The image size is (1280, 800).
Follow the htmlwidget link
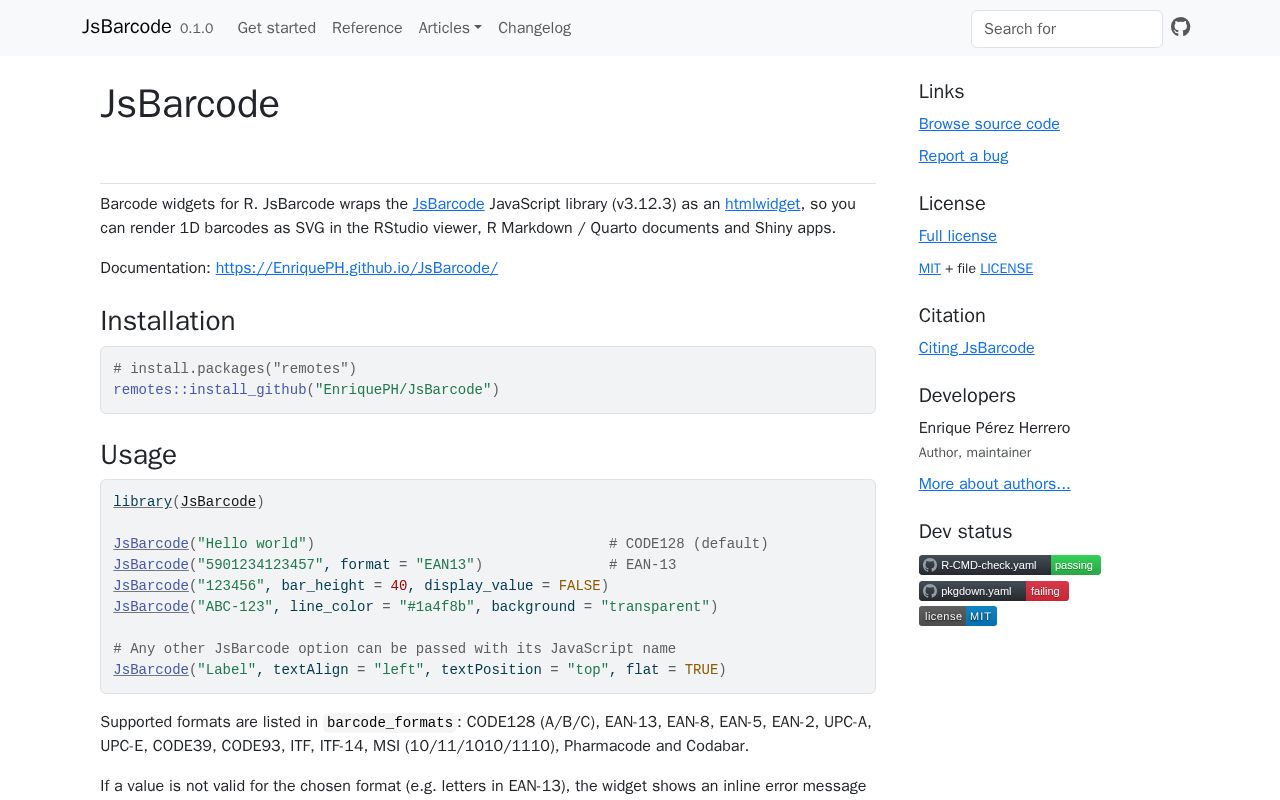[763, 204]
